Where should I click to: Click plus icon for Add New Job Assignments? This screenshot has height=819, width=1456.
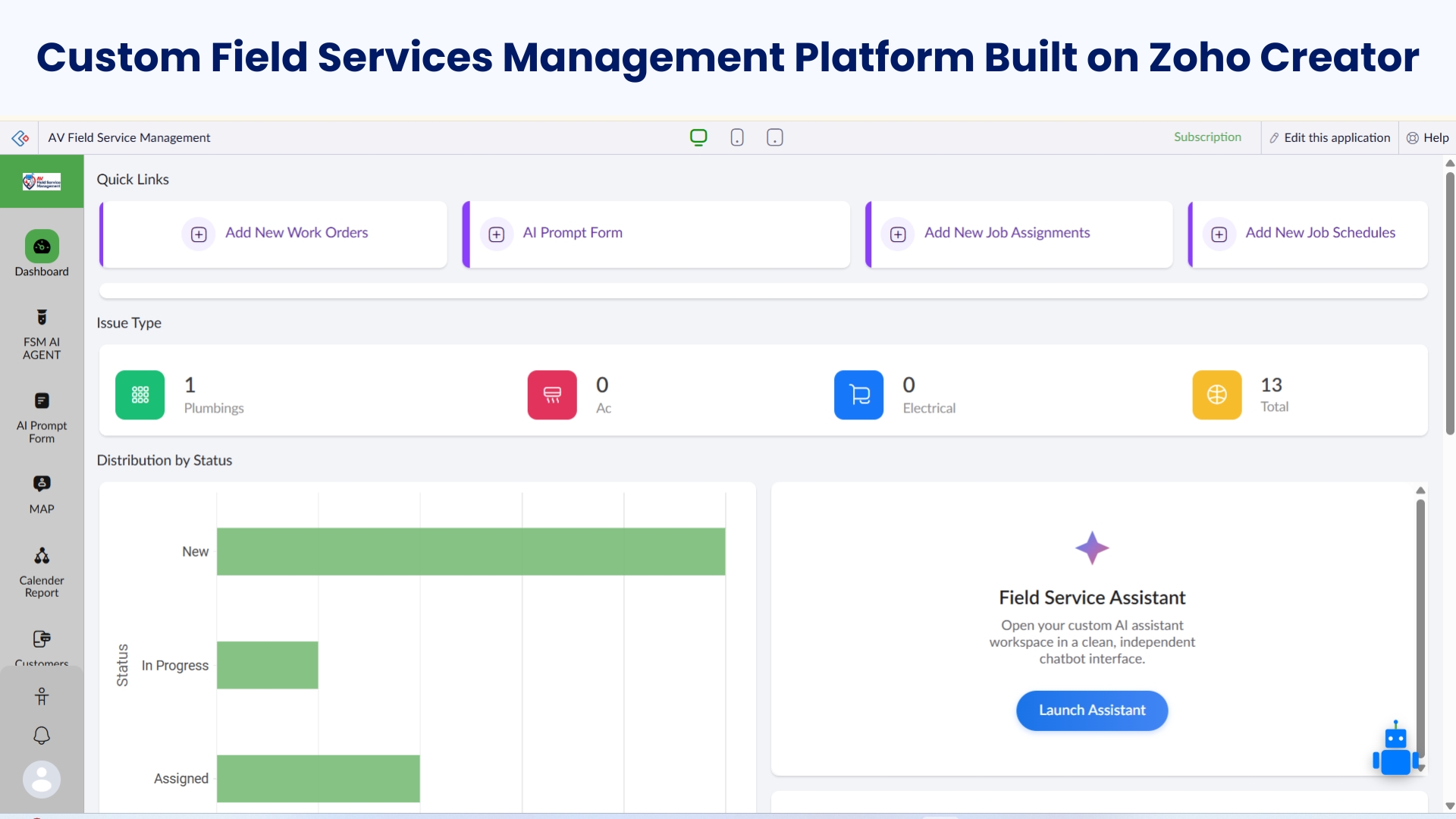[898, 234]
